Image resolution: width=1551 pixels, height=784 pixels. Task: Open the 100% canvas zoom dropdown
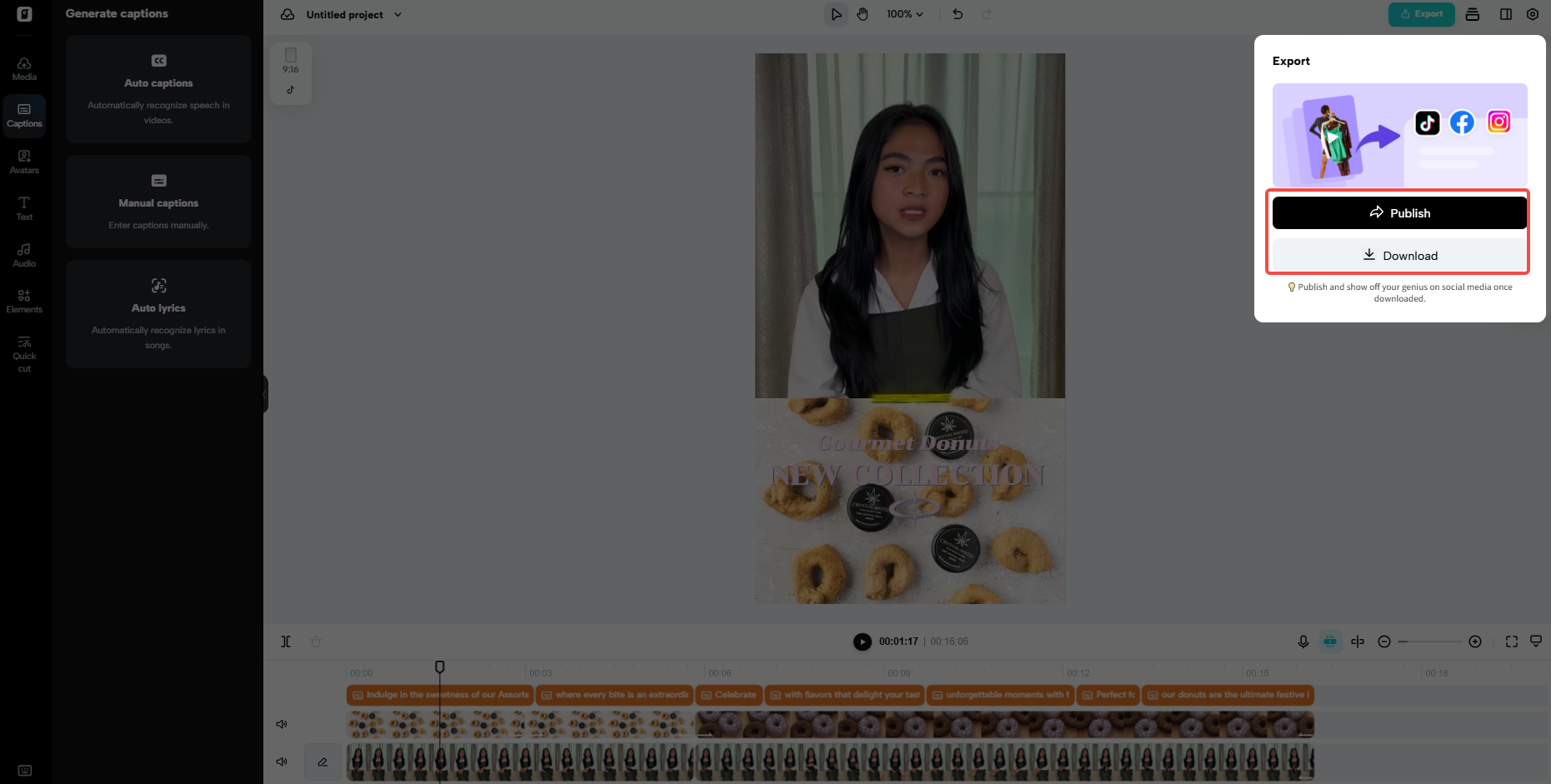[x=905, y=14]
